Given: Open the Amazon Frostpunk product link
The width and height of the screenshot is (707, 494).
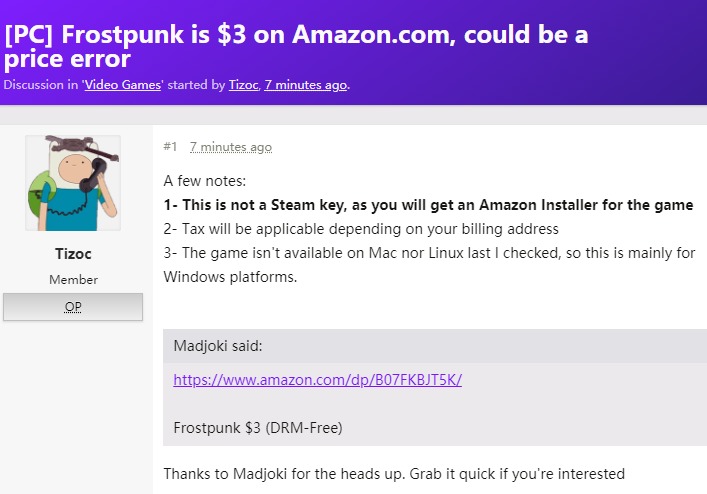Looking at the screenshot, I should pos(317,380).
